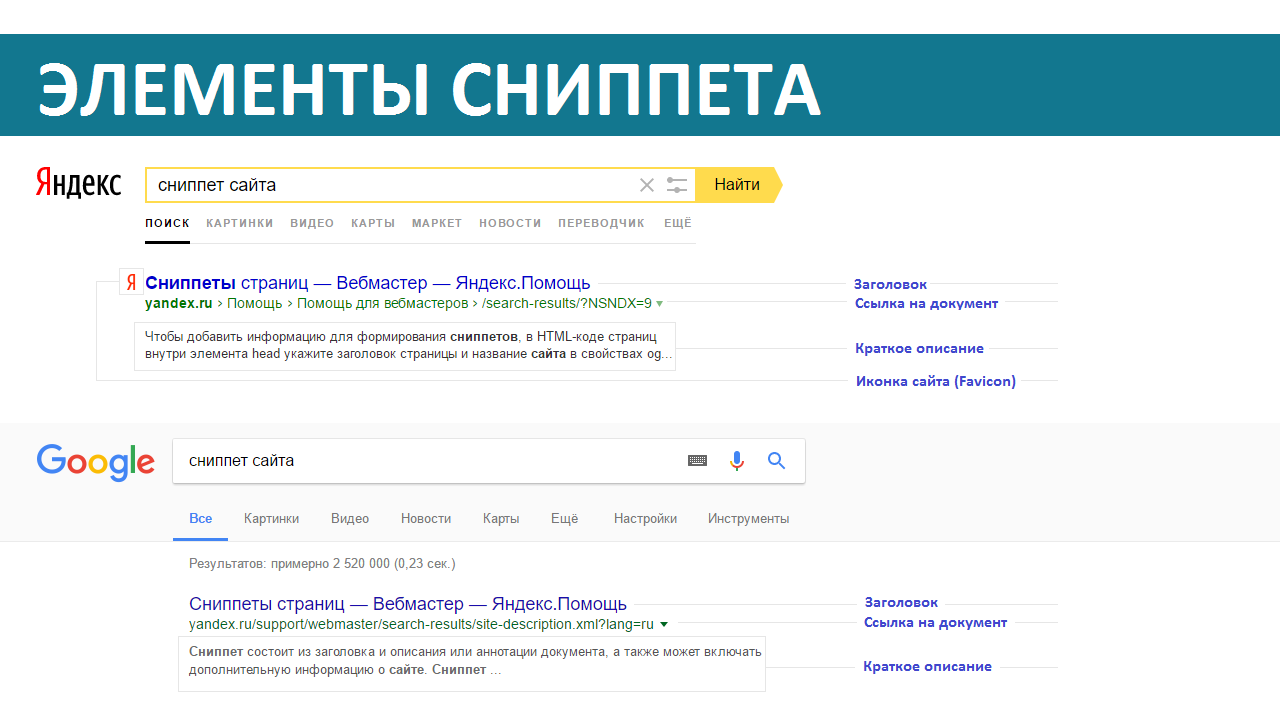This screenshot has width=1280, height=720.
Task: Open Google Настройки menu
Action: click(x=645, y=518)
